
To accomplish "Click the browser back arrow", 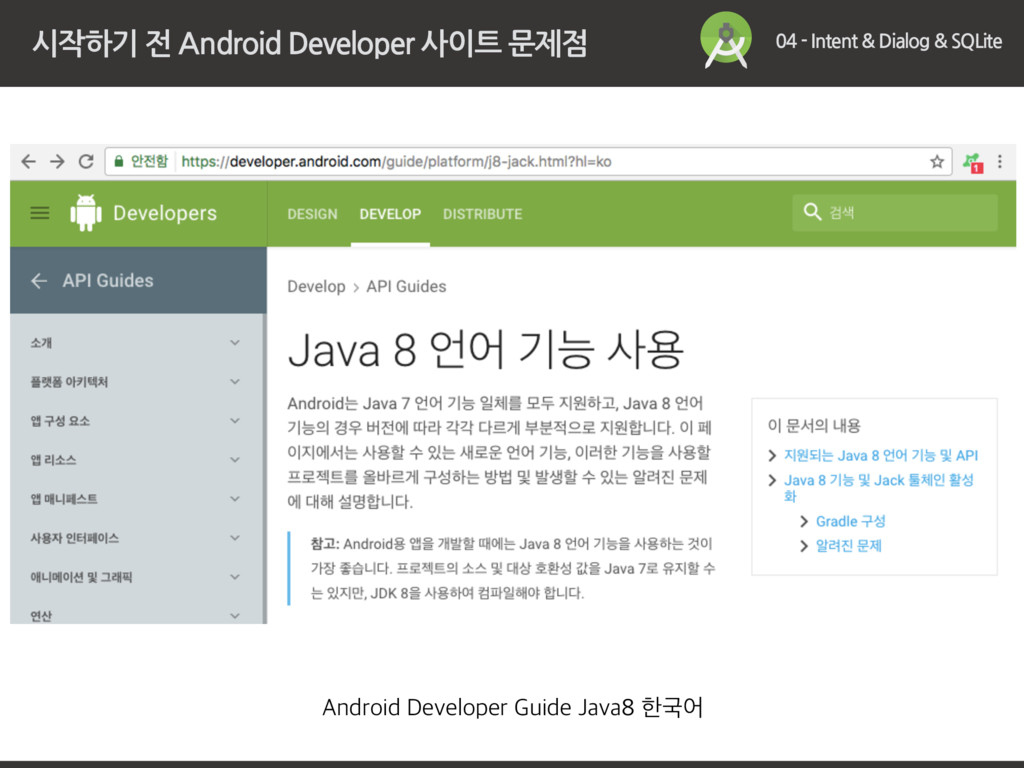I will click(29, 161).
